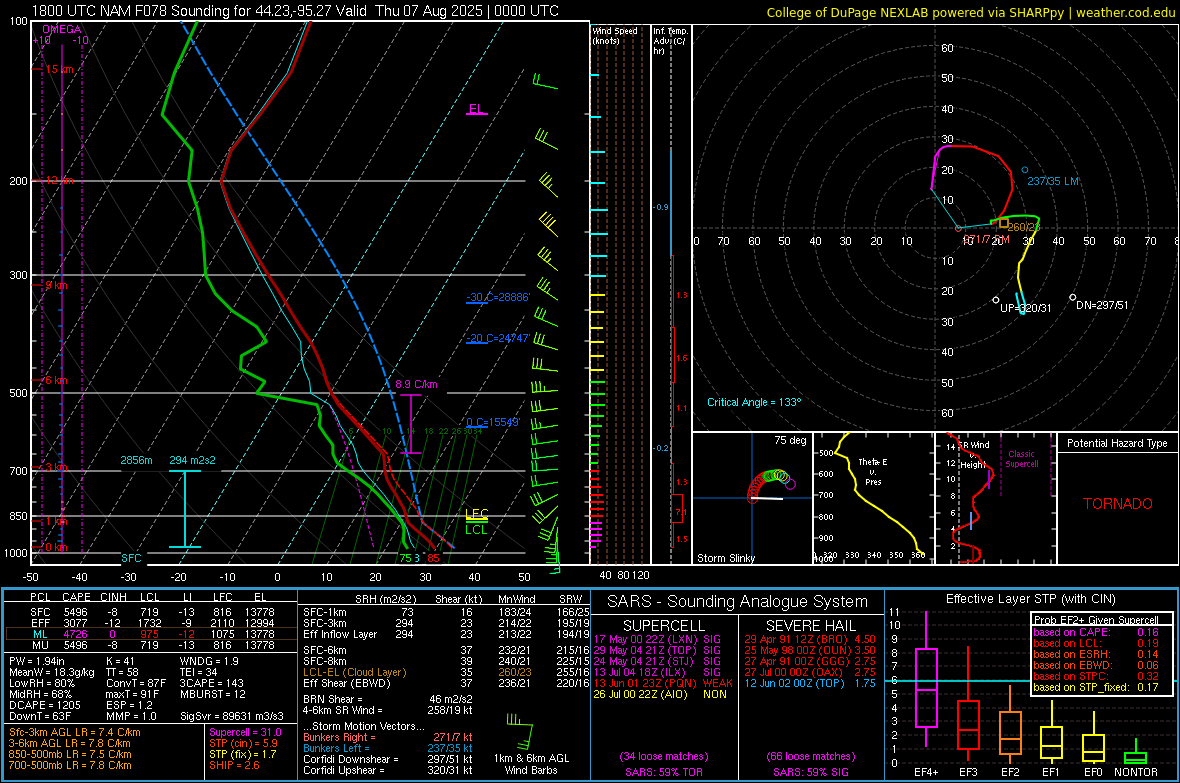Select the magenta EL marker on skew-T

pos(476,109)
